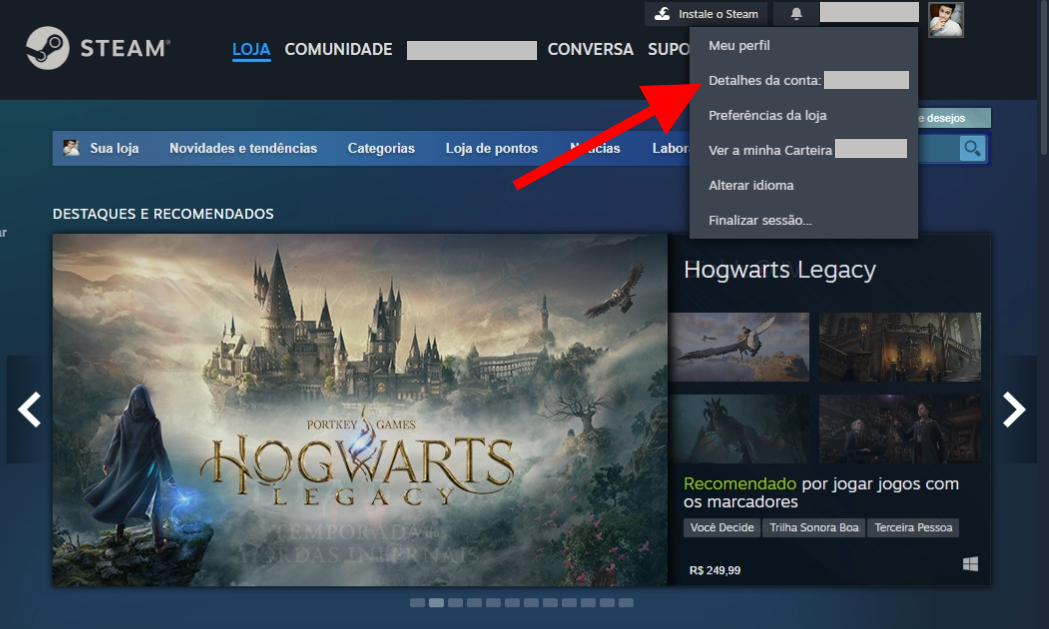Open the Categorias store tab
The image size is (1049, 629).
[381, 148]
